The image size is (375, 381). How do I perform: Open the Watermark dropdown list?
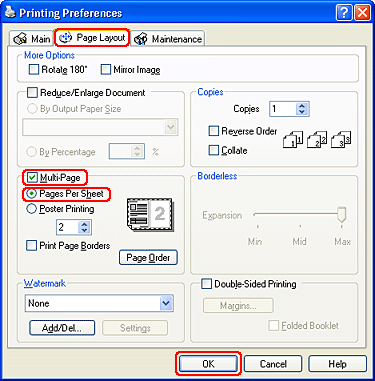pos(166,303)
